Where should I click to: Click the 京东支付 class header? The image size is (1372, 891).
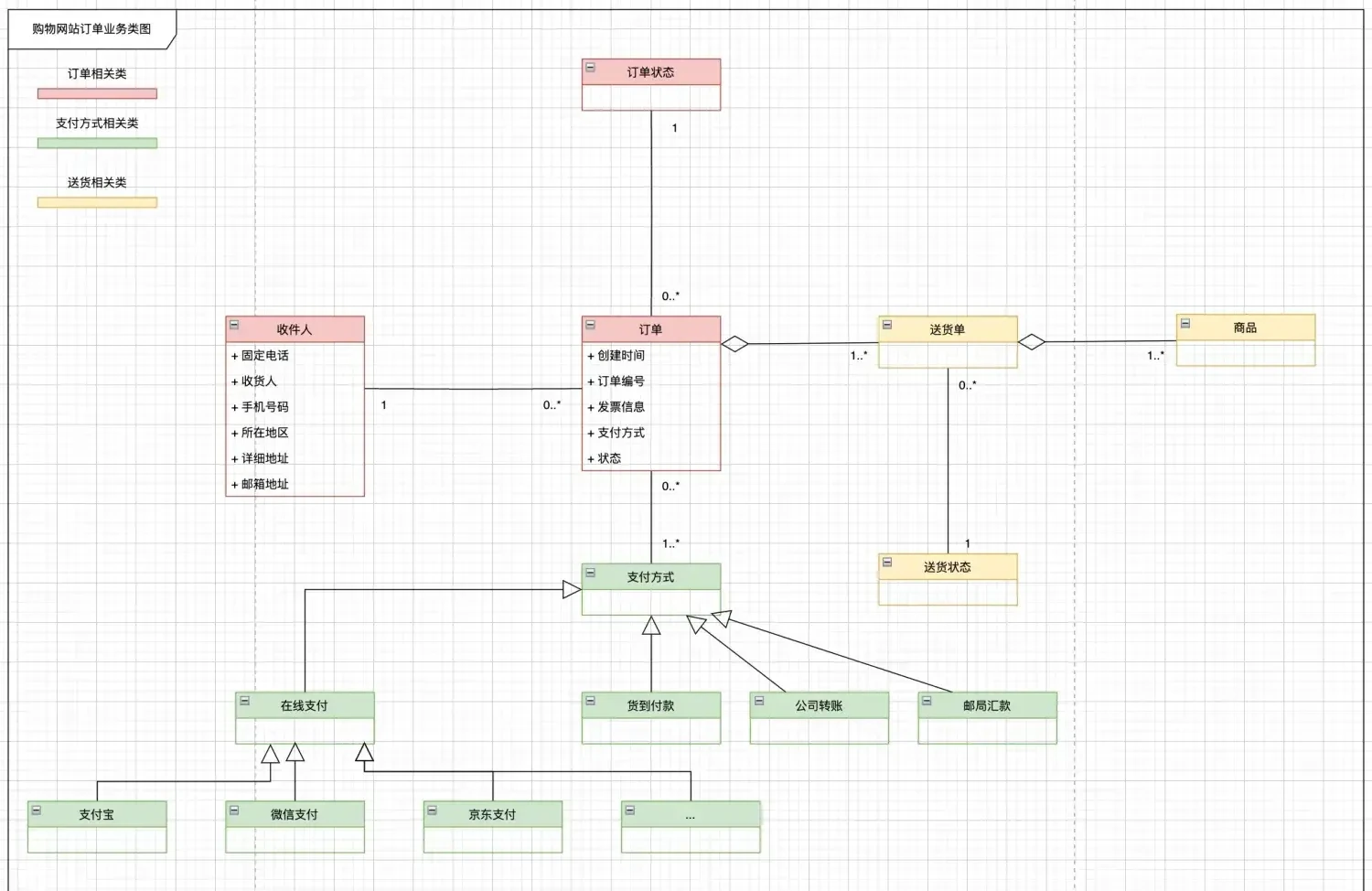tap(492, 814)
